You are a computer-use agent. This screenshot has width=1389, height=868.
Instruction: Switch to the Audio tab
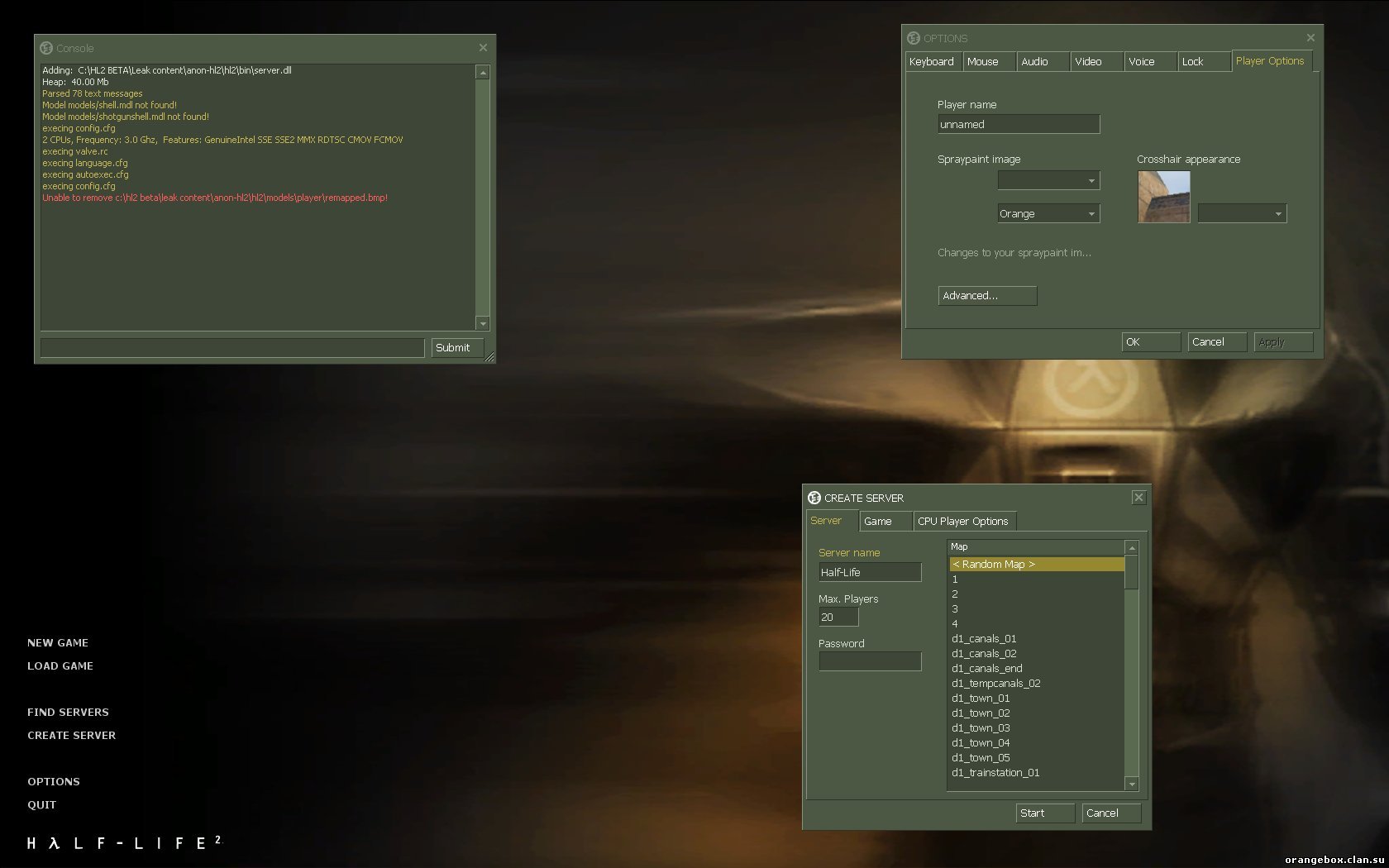tap(1043, 62)
